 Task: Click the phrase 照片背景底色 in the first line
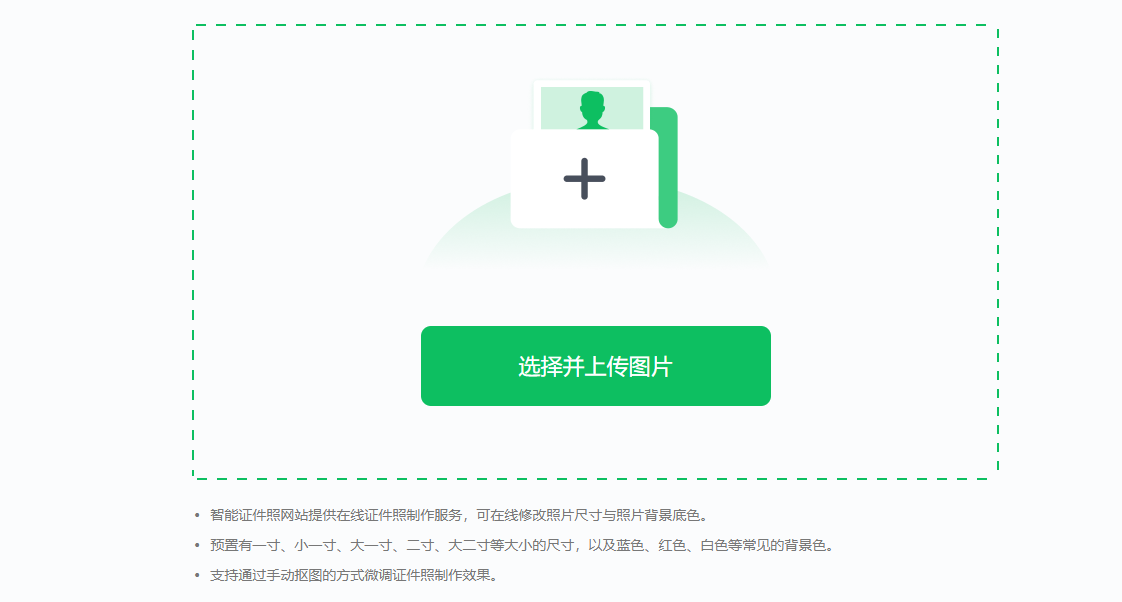point(658,515)
